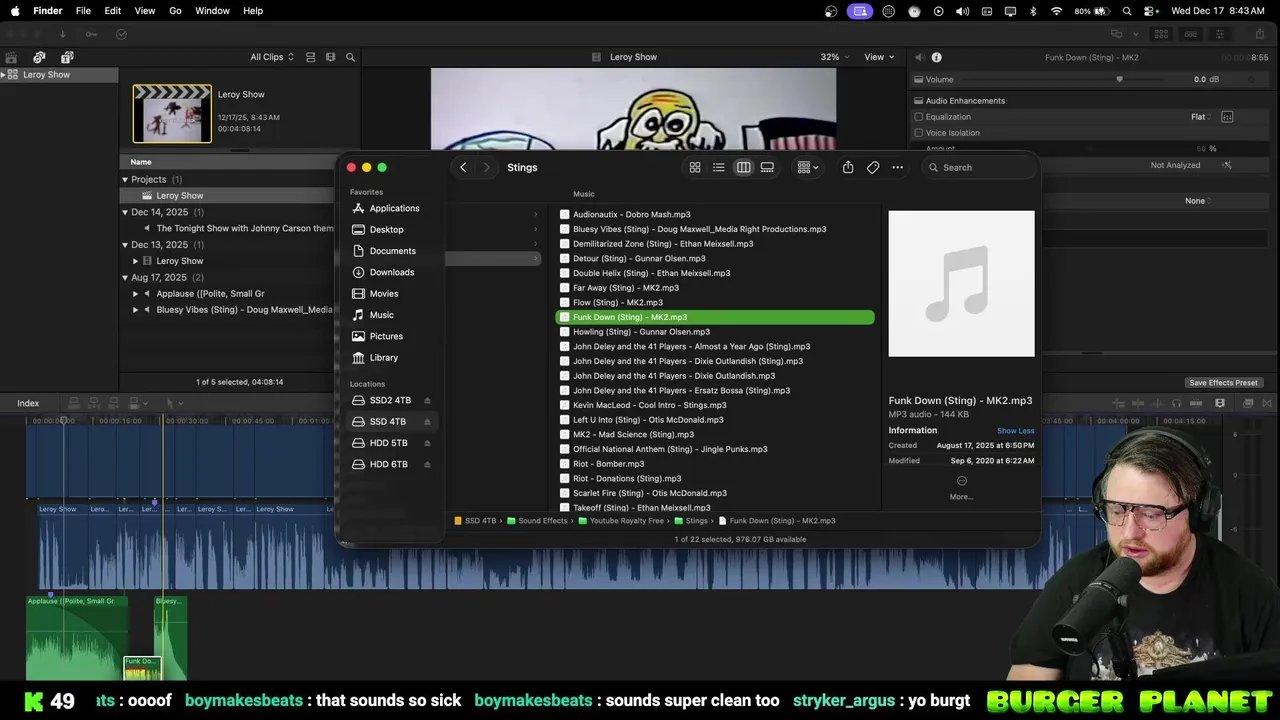
Task: Select Howling (Sting) - Gunnar Olsen.mp3
Action: (715, 332)
